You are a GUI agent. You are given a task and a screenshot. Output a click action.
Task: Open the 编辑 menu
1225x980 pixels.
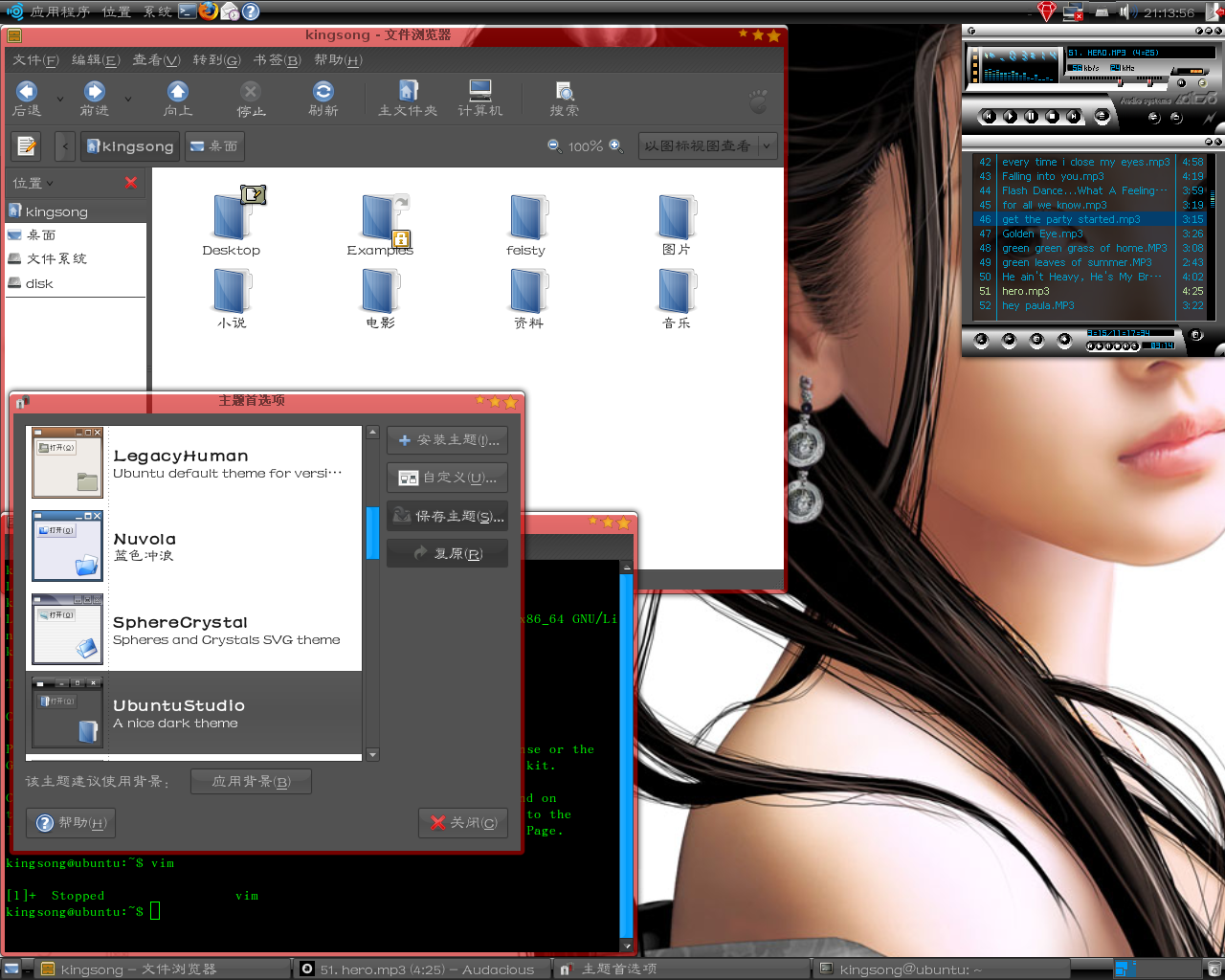click(x=96, y=60)
